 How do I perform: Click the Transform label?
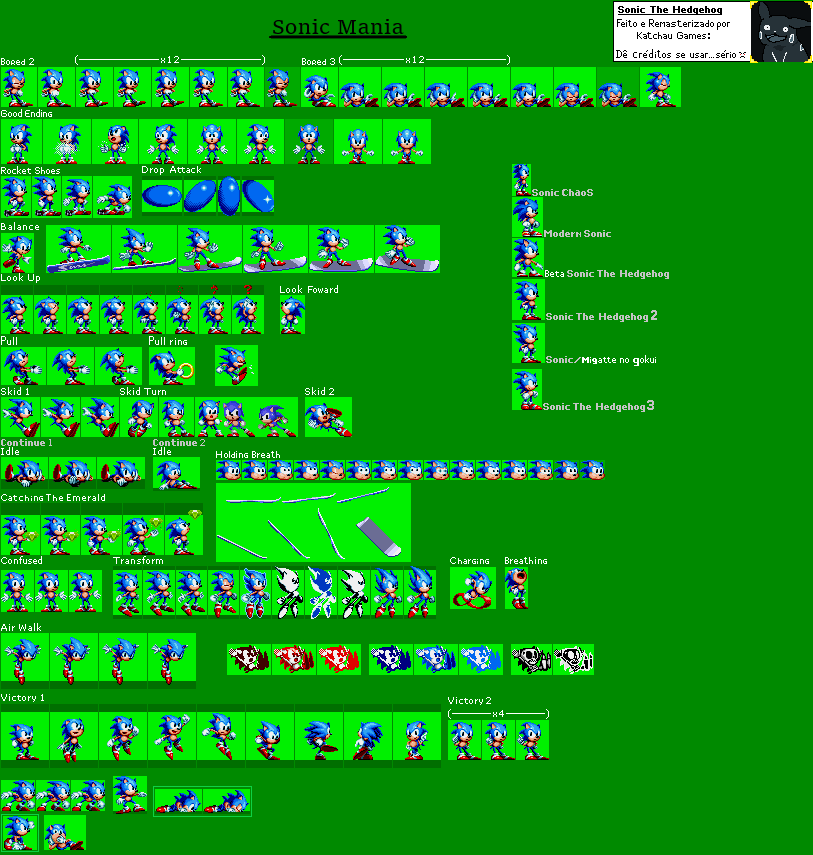138,561
